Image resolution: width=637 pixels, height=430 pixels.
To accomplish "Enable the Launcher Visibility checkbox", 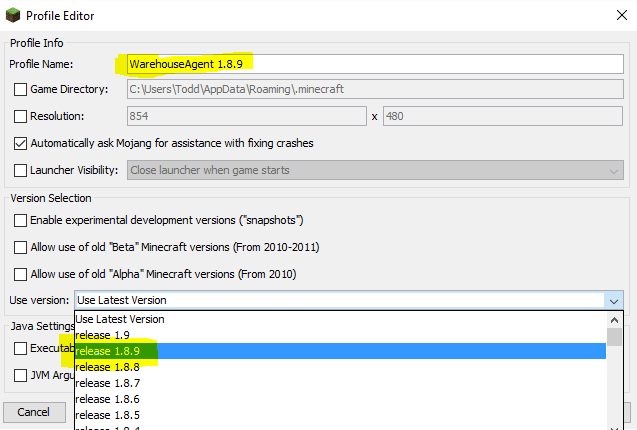I will pos(21,170).
